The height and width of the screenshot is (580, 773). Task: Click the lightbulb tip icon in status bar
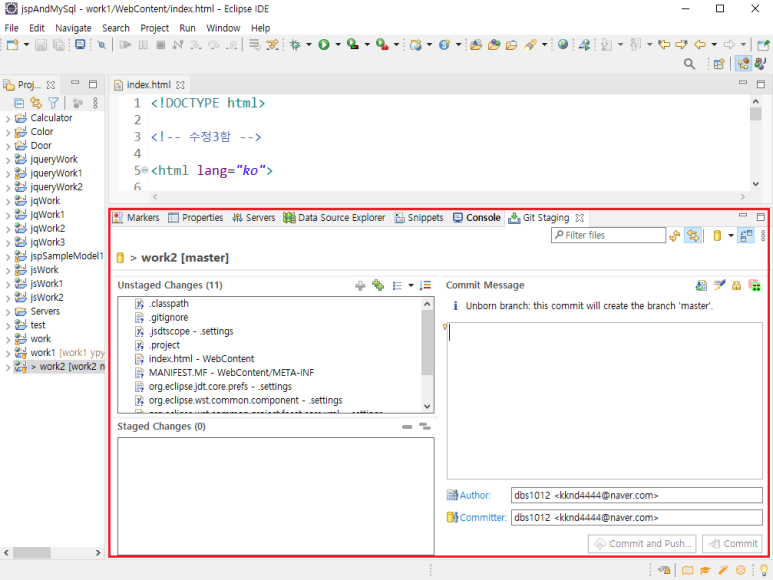(x=764, y=570)
